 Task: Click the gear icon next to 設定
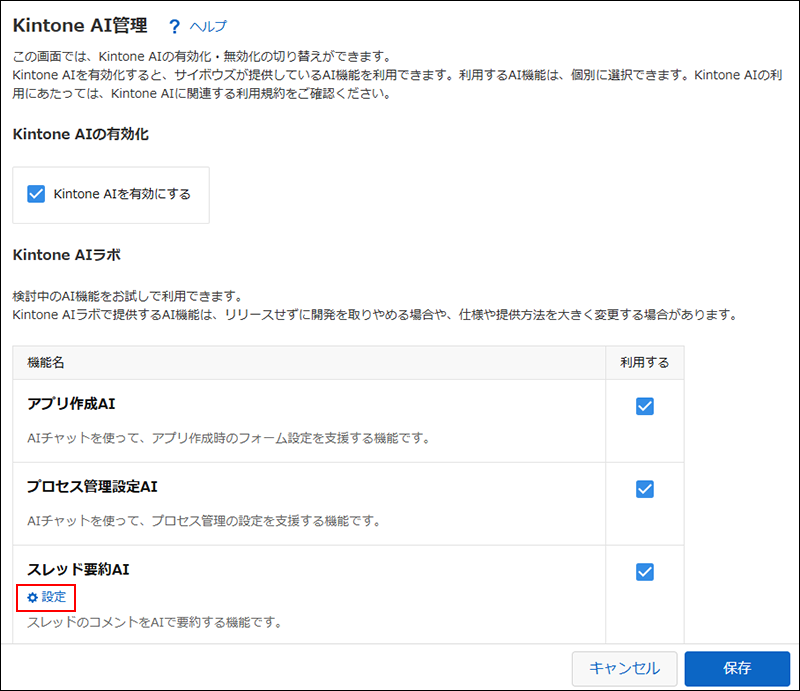[32, 598]
